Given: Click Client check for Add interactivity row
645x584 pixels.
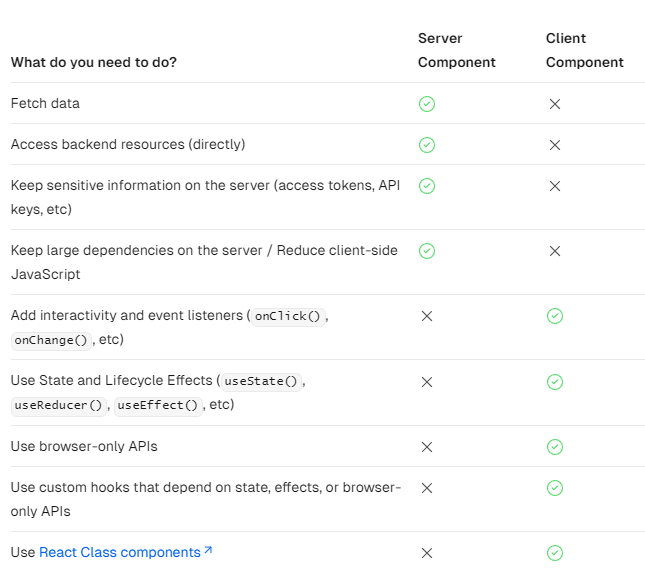Looking at the screenshot, I should click(x=555, y=316).
